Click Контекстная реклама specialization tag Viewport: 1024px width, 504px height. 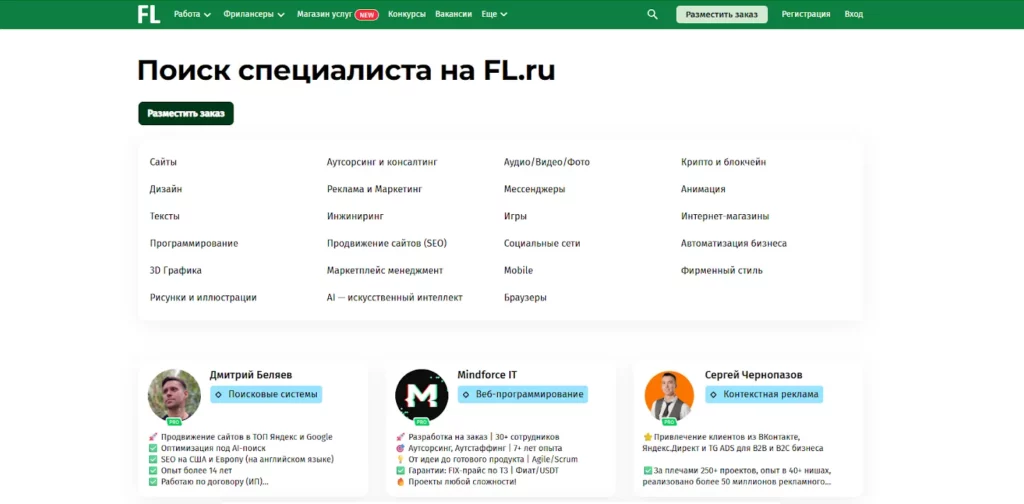point(763,394)
